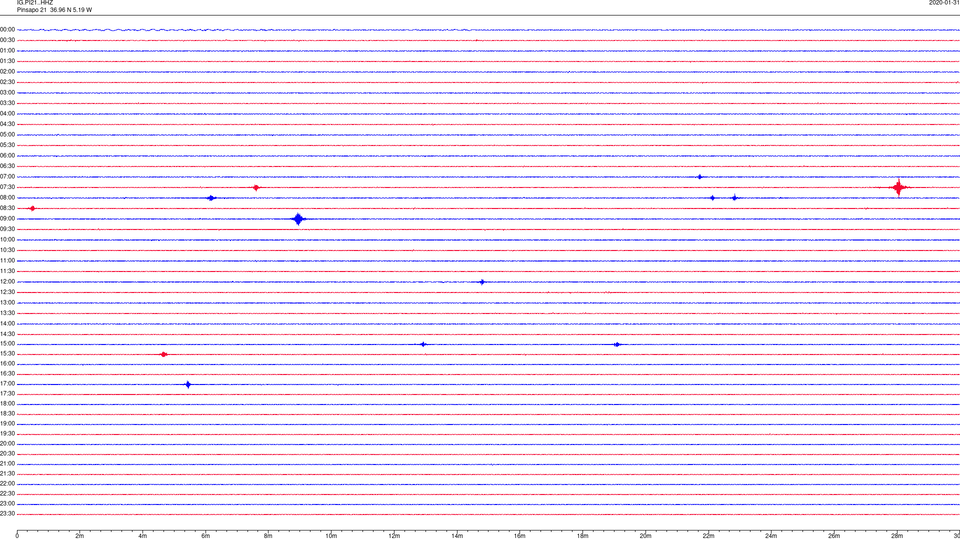Select the 21:30 row label

(7, 474)
